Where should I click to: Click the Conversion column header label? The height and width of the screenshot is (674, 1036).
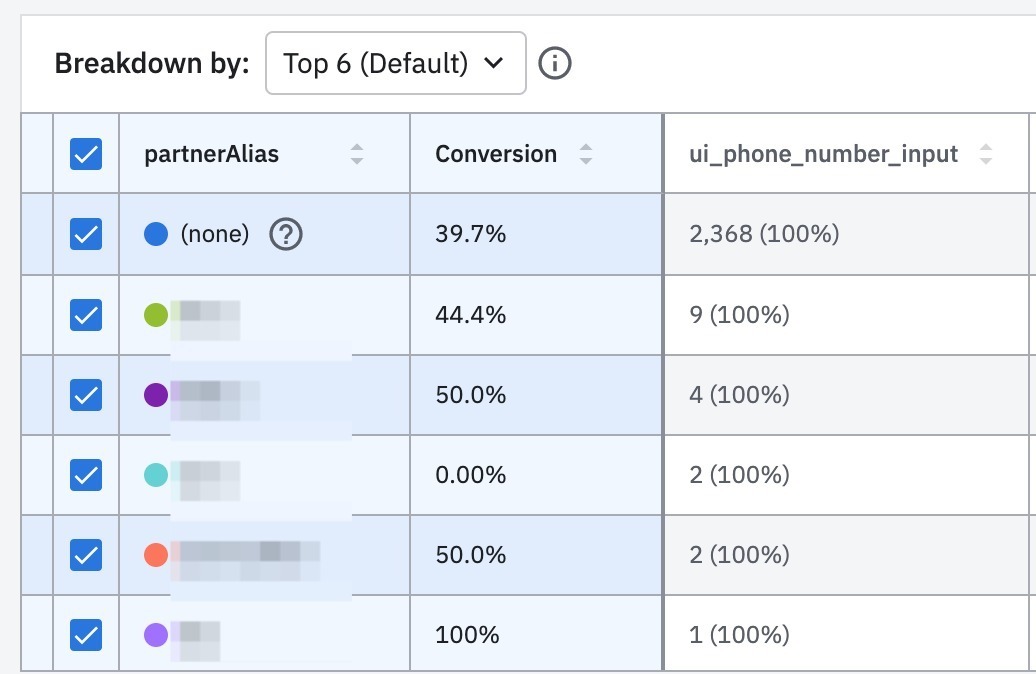496,154
